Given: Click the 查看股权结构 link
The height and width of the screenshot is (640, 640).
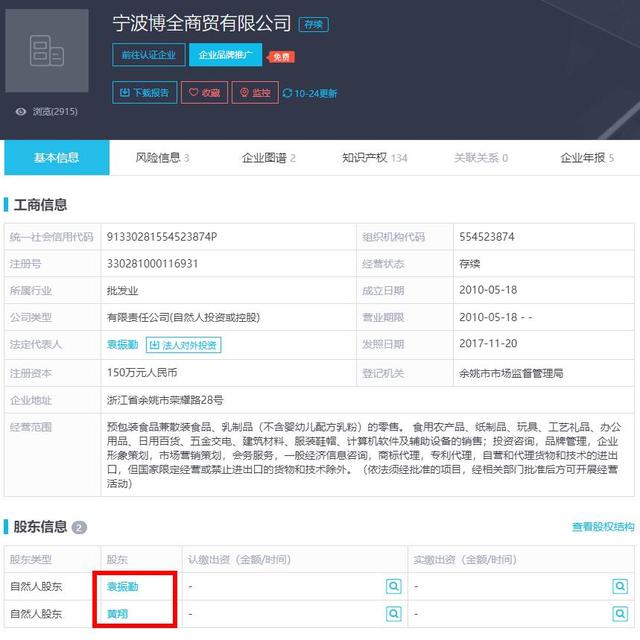Looking at the screenshot, I should point(603,527).
